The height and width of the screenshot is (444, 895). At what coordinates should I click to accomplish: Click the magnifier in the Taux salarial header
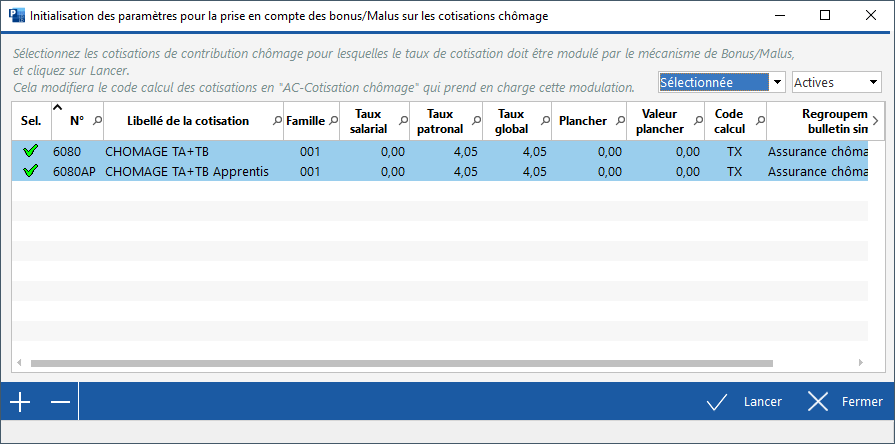(404, 120)
